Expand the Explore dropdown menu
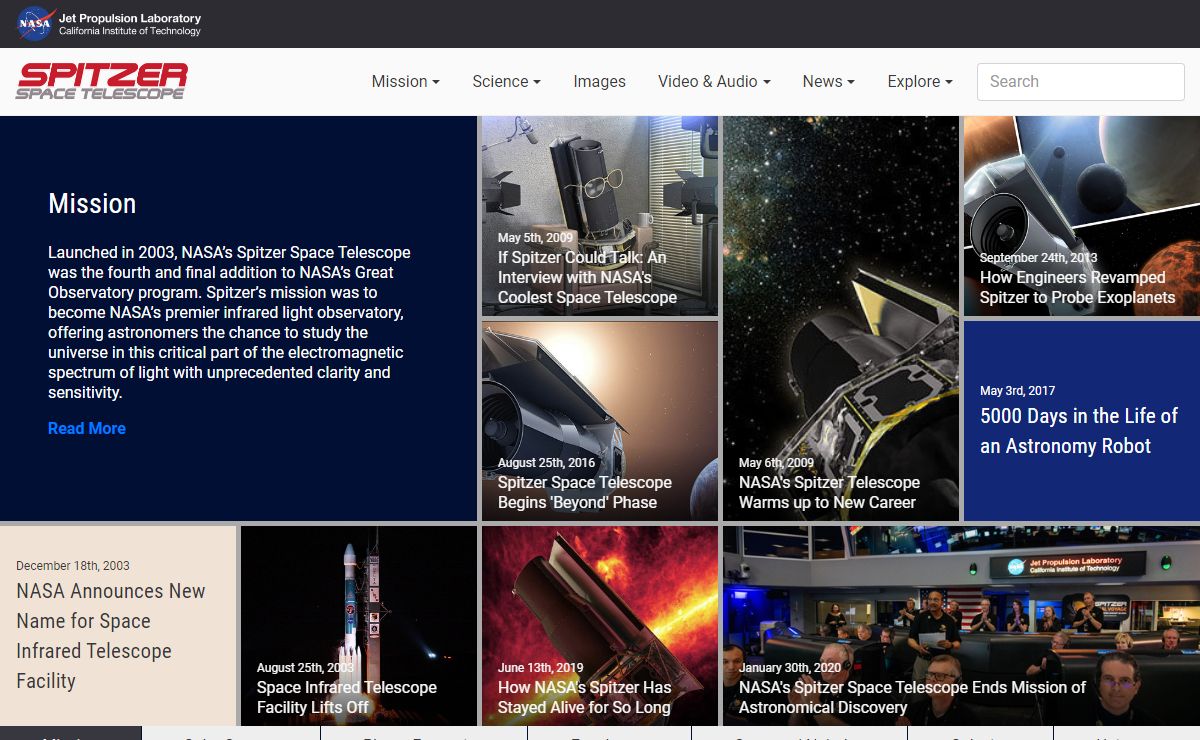 pos(920,82)
